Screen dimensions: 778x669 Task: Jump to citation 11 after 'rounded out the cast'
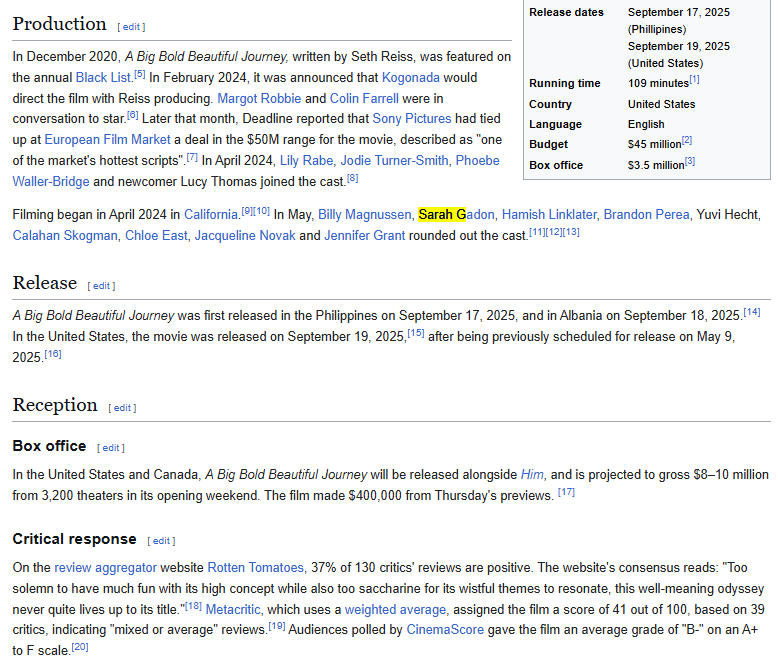point(537,232)
